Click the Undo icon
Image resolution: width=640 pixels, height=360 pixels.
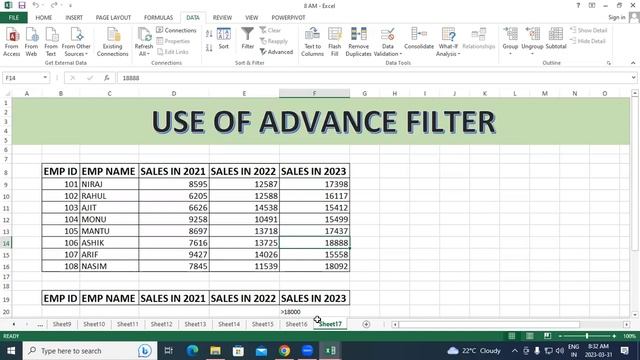36,5
